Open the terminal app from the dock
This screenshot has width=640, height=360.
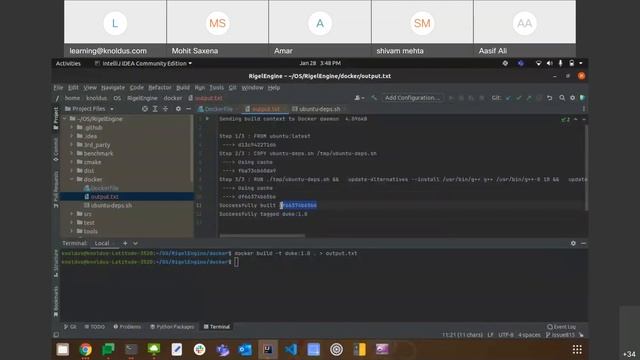click(x=131, y=349)
